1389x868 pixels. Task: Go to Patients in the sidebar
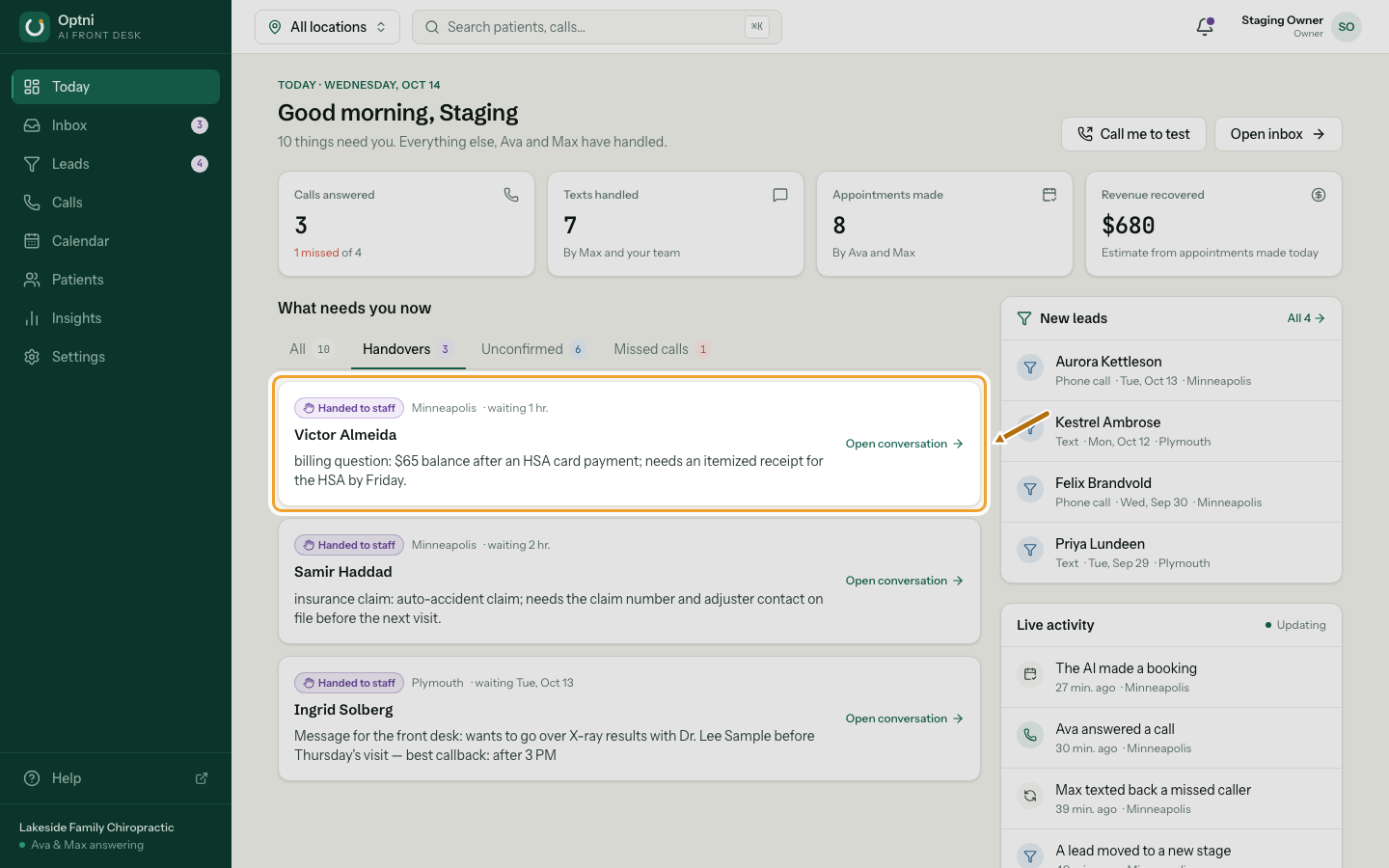point(116,280)
